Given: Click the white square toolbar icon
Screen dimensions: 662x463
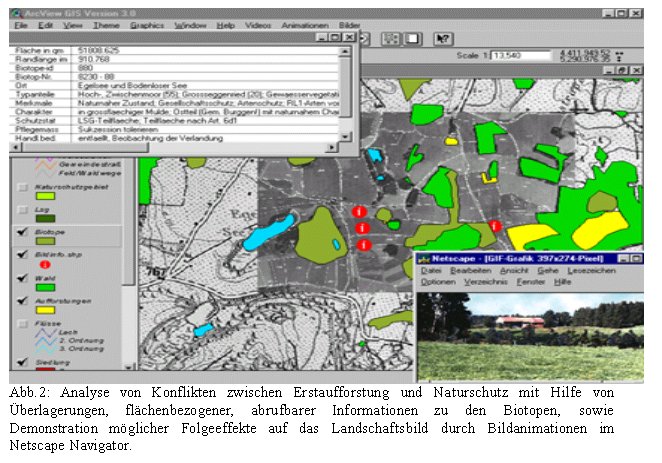Looking at the screenshot, I should [x=413, y=39].
